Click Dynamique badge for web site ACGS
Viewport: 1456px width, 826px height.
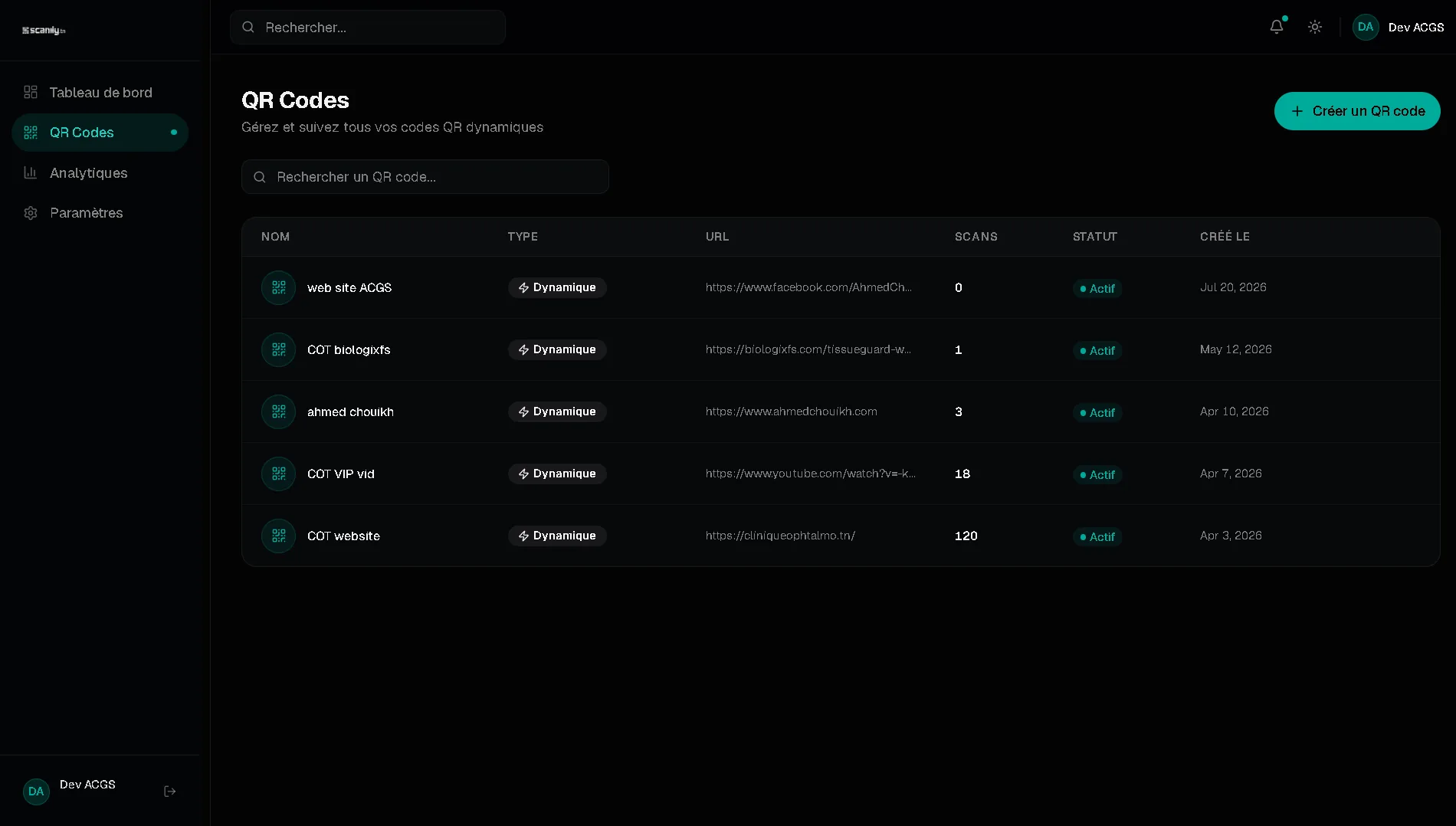pyautogui.click(x=557, y=287)
